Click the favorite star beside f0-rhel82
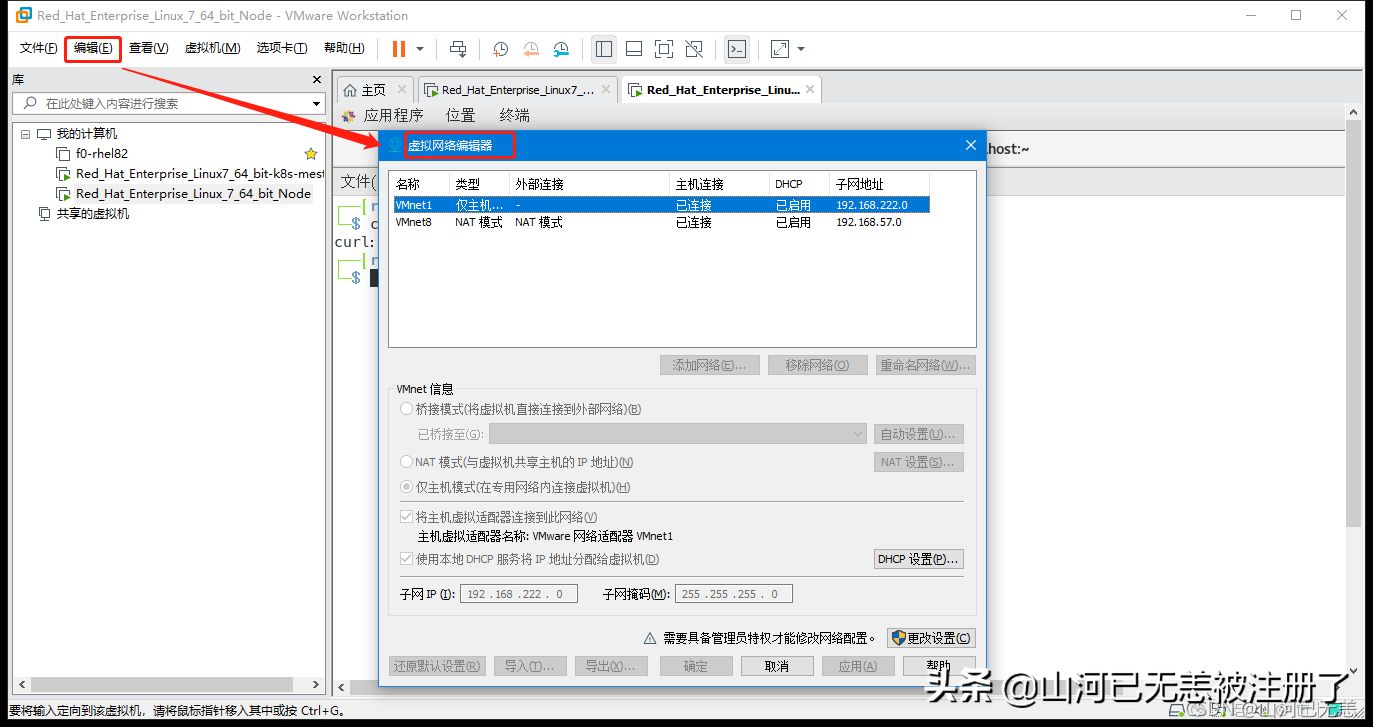The image size is (1373, 727). tap(311, 154)
